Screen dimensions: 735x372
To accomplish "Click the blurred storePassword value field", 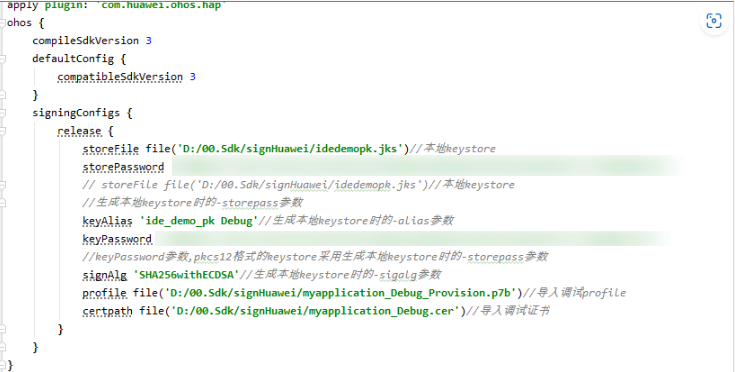I will (x=427, y=167).
